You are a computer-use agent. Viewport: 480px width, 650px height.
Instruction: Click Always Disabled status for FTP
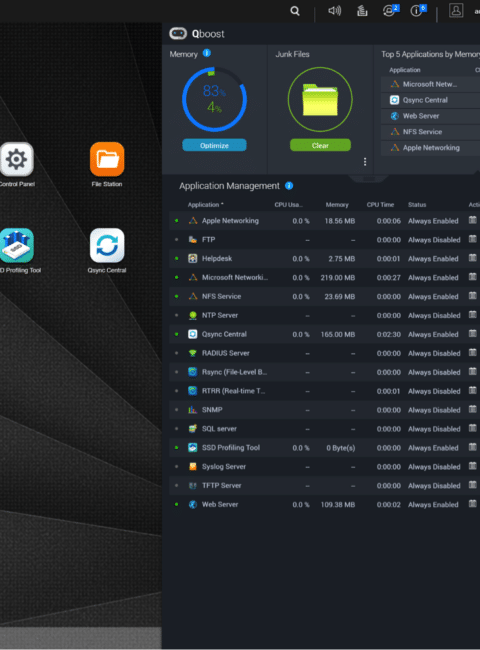pos(434,240)
